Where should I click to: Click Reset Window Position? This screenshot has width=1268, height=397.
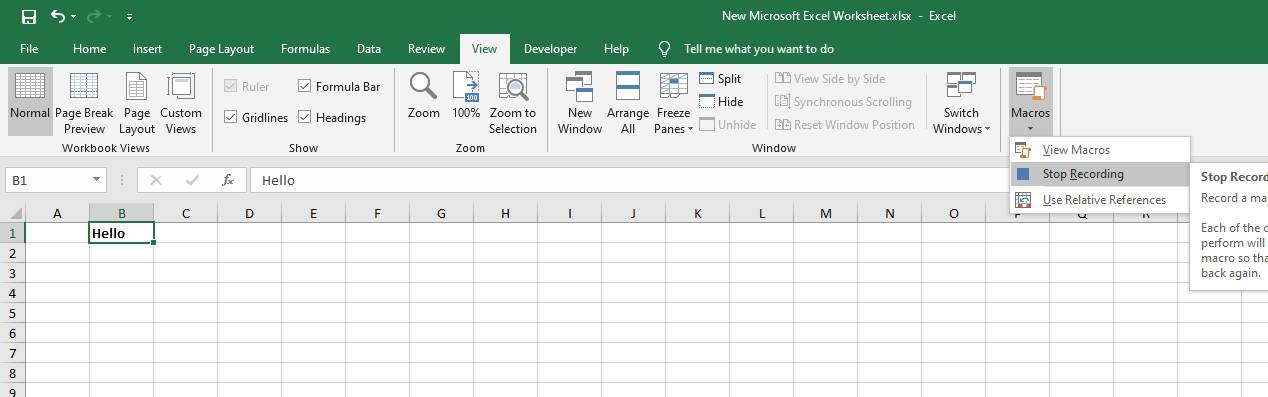tap(845, 125)
